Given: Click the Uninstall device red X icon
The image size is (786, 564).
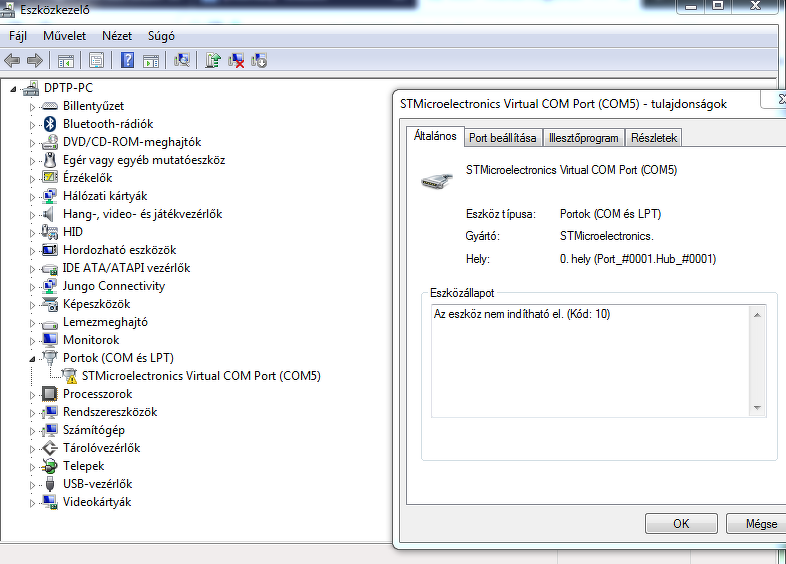Looking at the screenshot, I should click(236, 61).
